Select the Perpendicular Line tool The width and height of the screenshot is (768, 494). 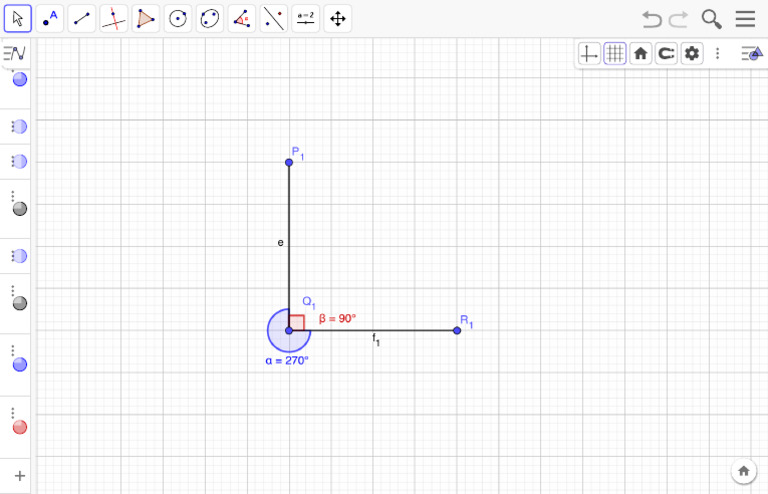pyautogui.click(x=114, y=19)
